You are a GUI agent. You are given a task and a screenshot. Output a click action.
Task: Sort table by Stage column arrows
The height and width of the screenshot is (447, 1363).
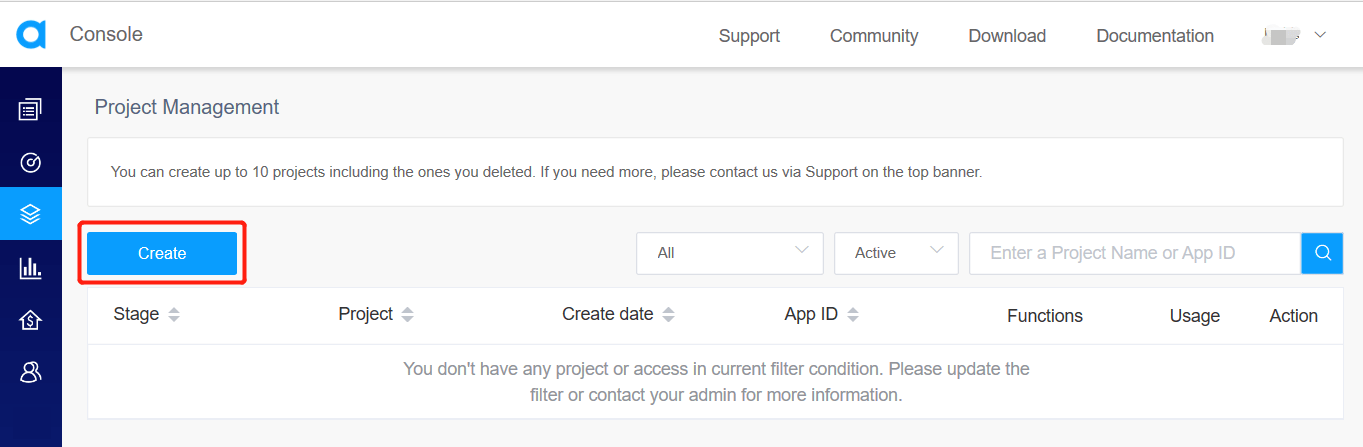pos(174,314)
